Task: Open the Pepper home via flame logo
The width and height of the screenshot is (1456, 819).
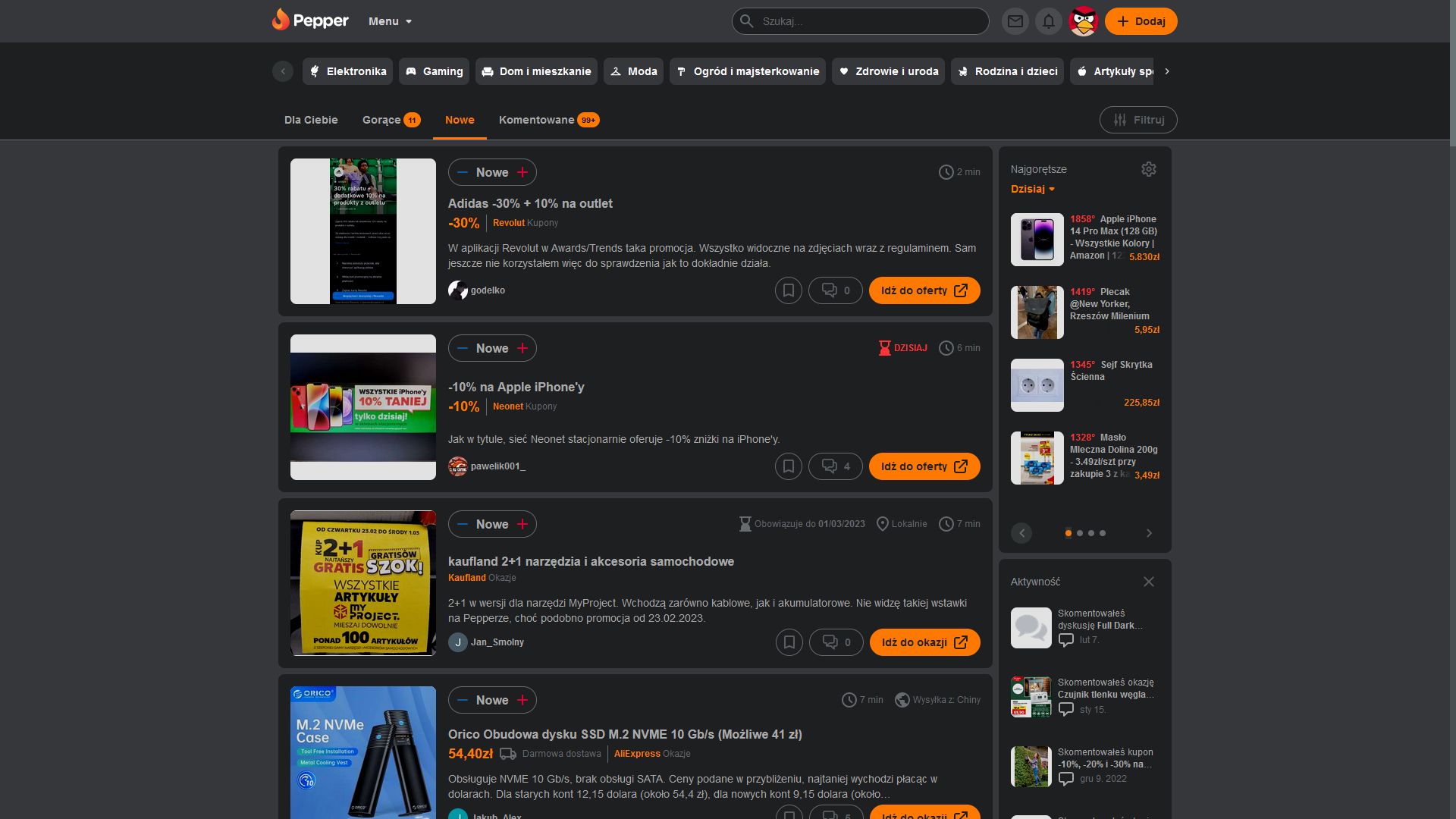Action: tap(281, 20)
